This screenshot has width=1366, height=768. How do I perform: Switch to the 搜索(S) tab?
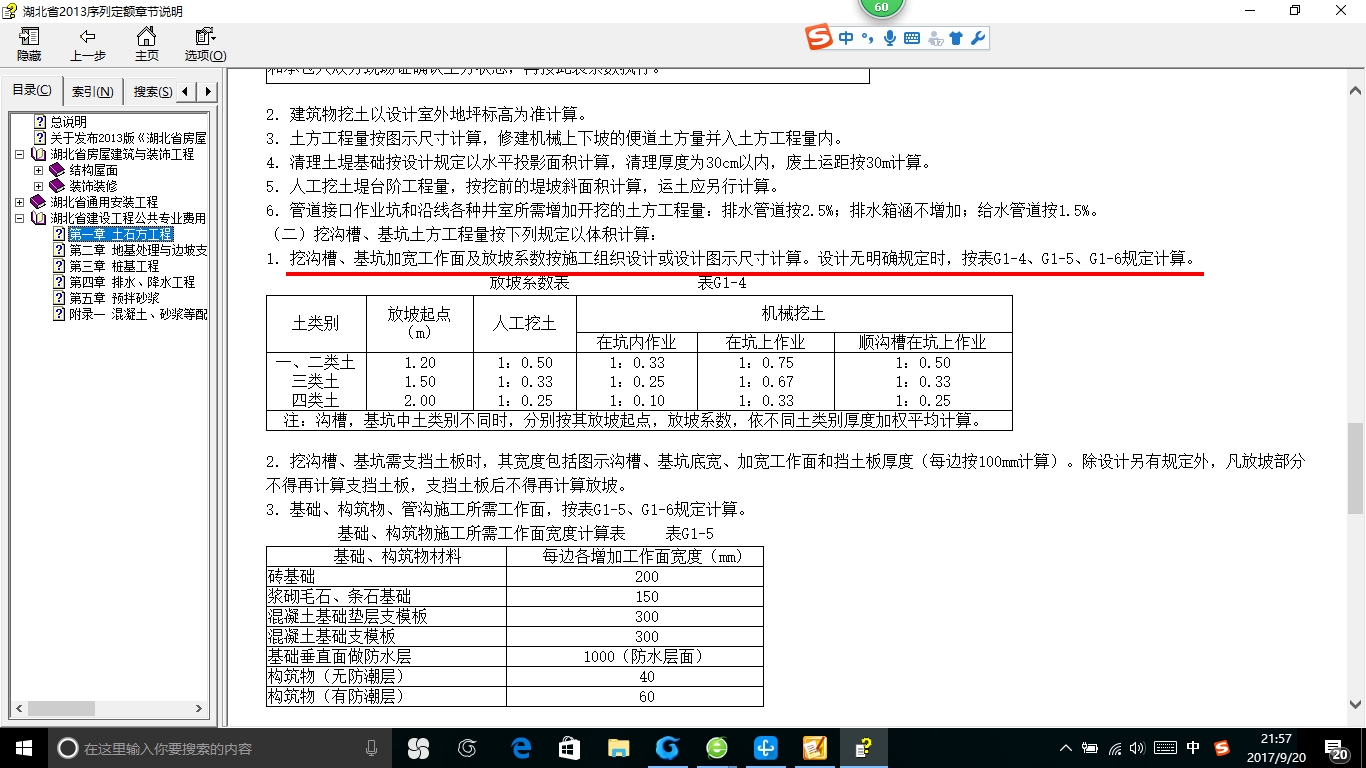[151, 92]
